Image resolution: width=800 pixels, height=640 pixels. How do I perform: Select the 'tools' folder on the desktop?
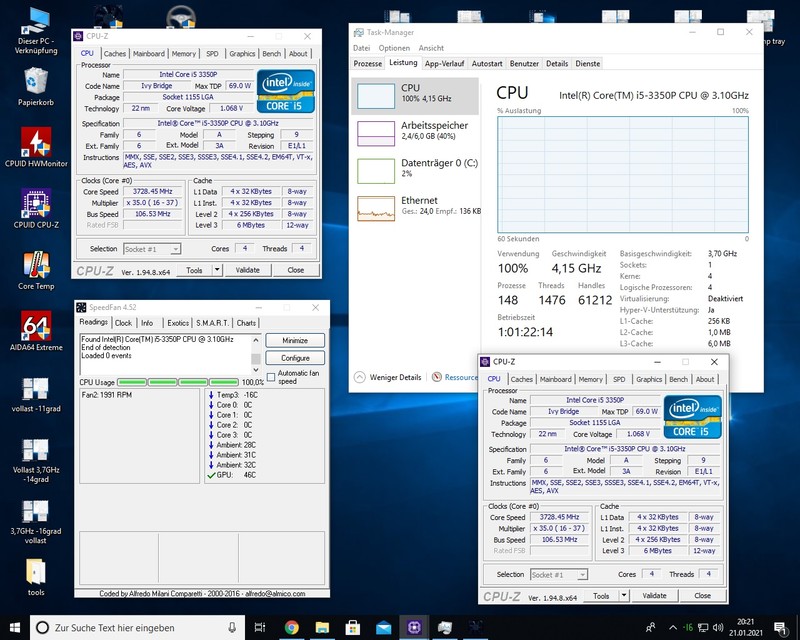[36, 578]
